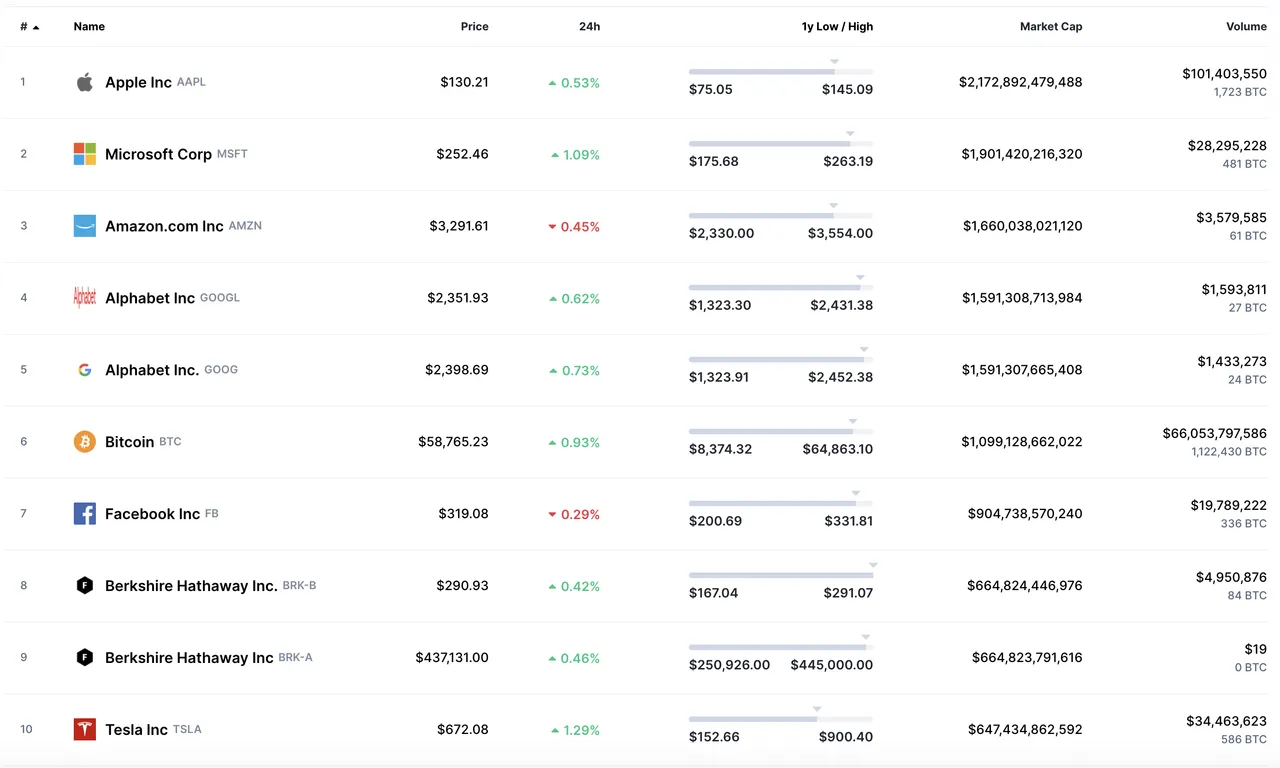
Task: Open the Facebook Inc name link
Action: (x=152, y=514)
